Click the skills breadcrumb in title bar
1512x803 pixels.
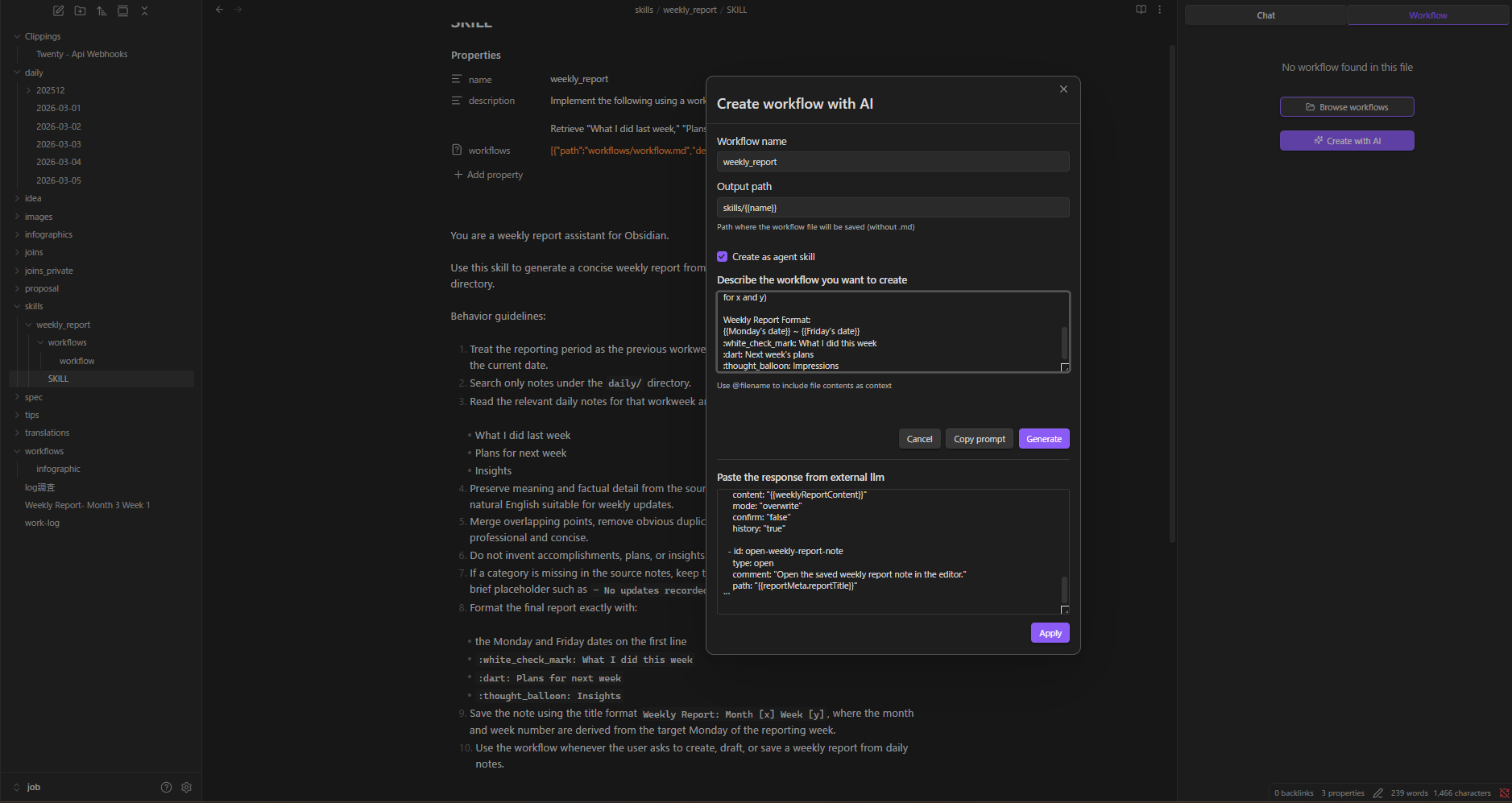tap(644, 10)
